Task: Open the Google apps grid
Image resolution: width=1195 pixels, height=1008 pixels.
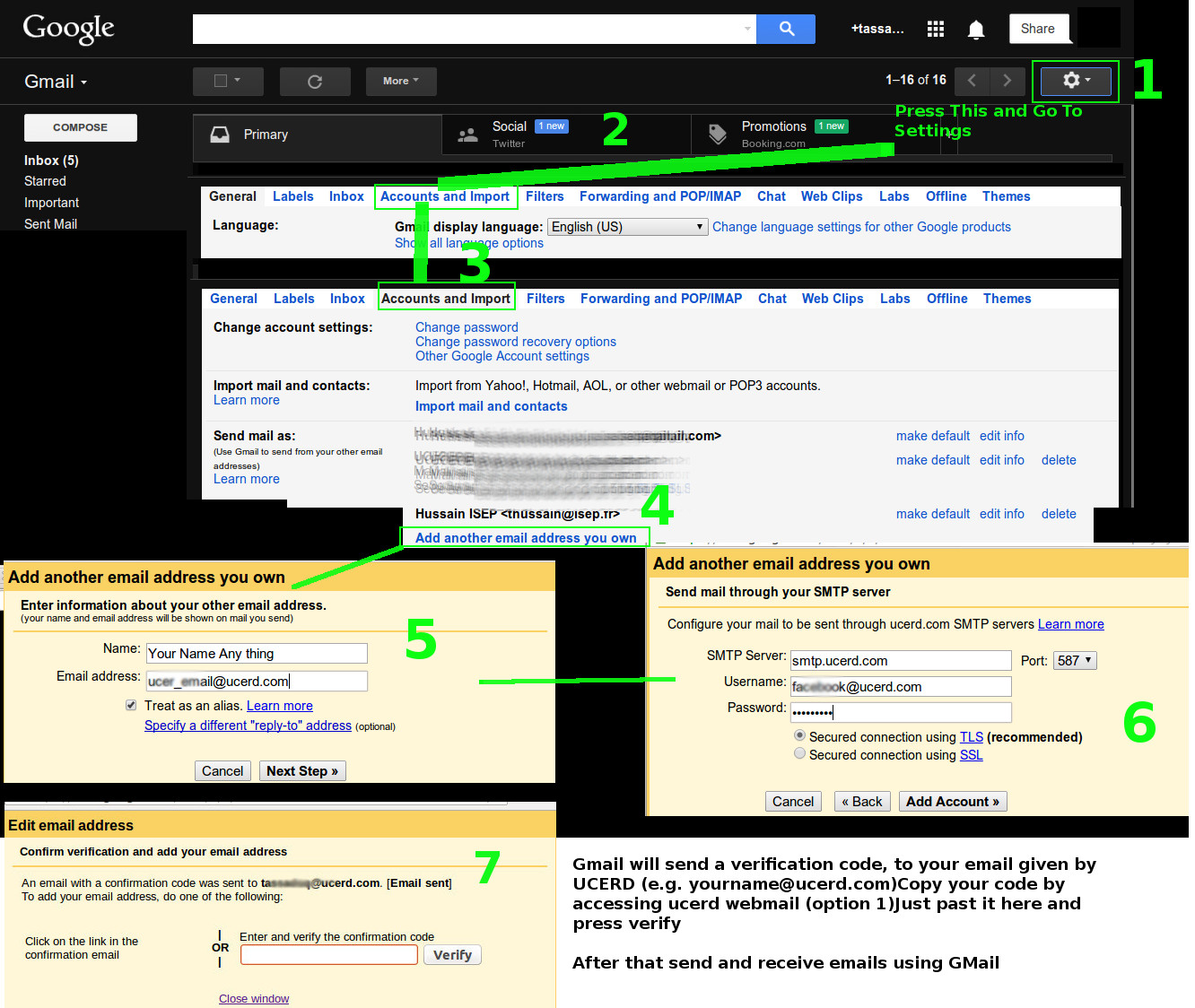Action: [x=936, y=29]
